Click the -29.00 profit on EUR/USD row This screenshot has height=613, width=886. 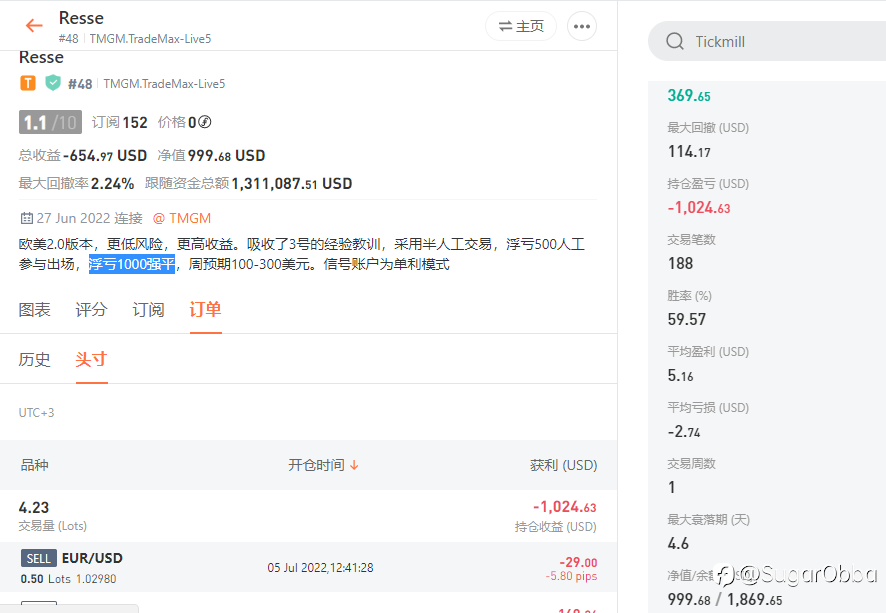(x=578, y=562)
